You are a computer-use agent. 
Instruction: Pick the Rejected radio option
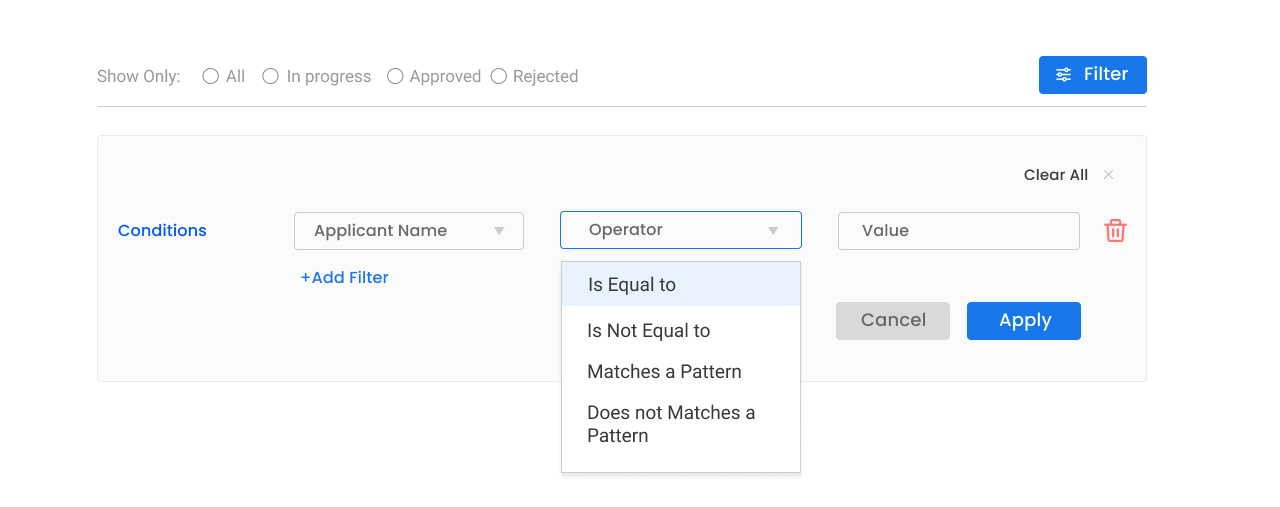pyautogui.click(x=499, y=76)
